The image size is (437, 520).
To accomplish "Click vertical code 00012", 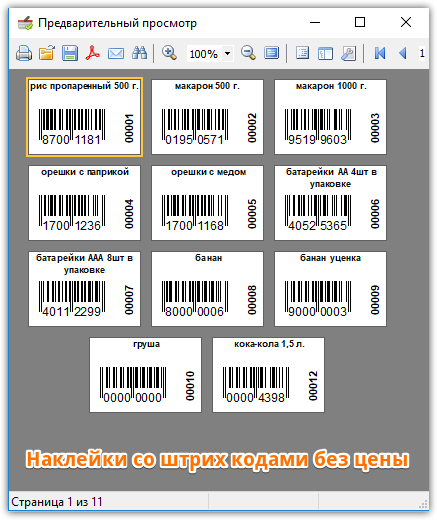I will click(313, 386).
